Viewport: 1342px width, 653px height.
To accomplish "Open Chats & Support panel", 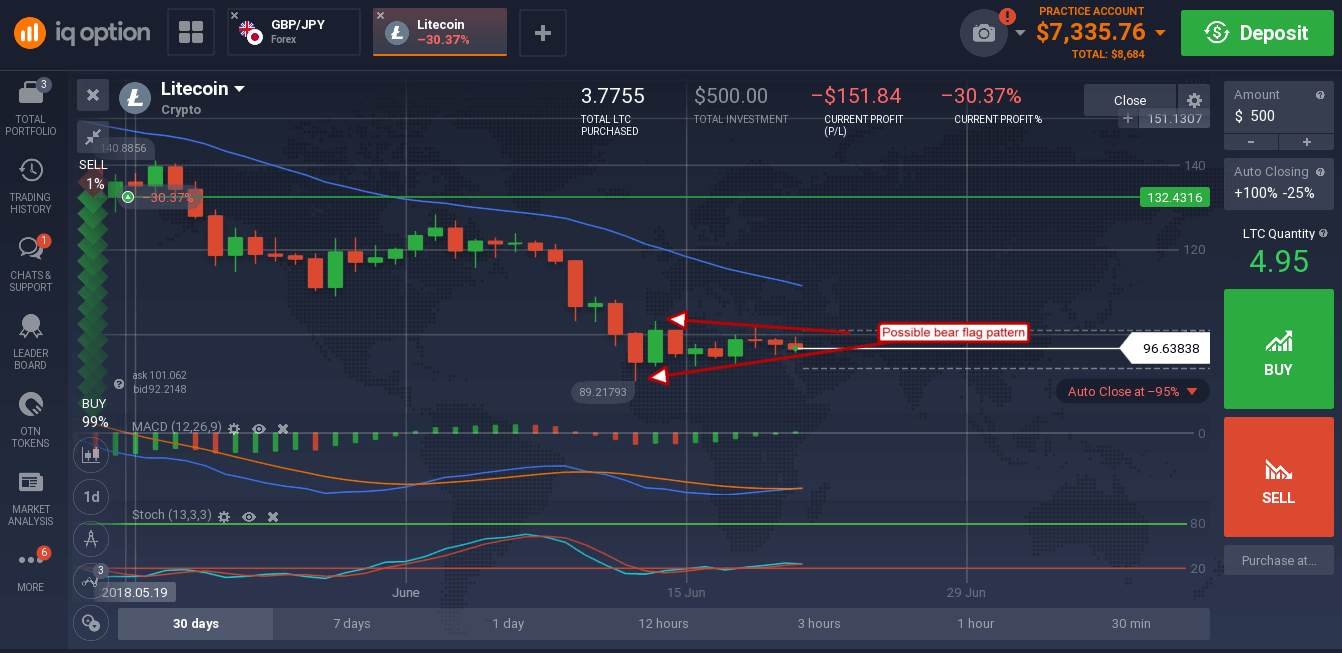I will 31,264.
